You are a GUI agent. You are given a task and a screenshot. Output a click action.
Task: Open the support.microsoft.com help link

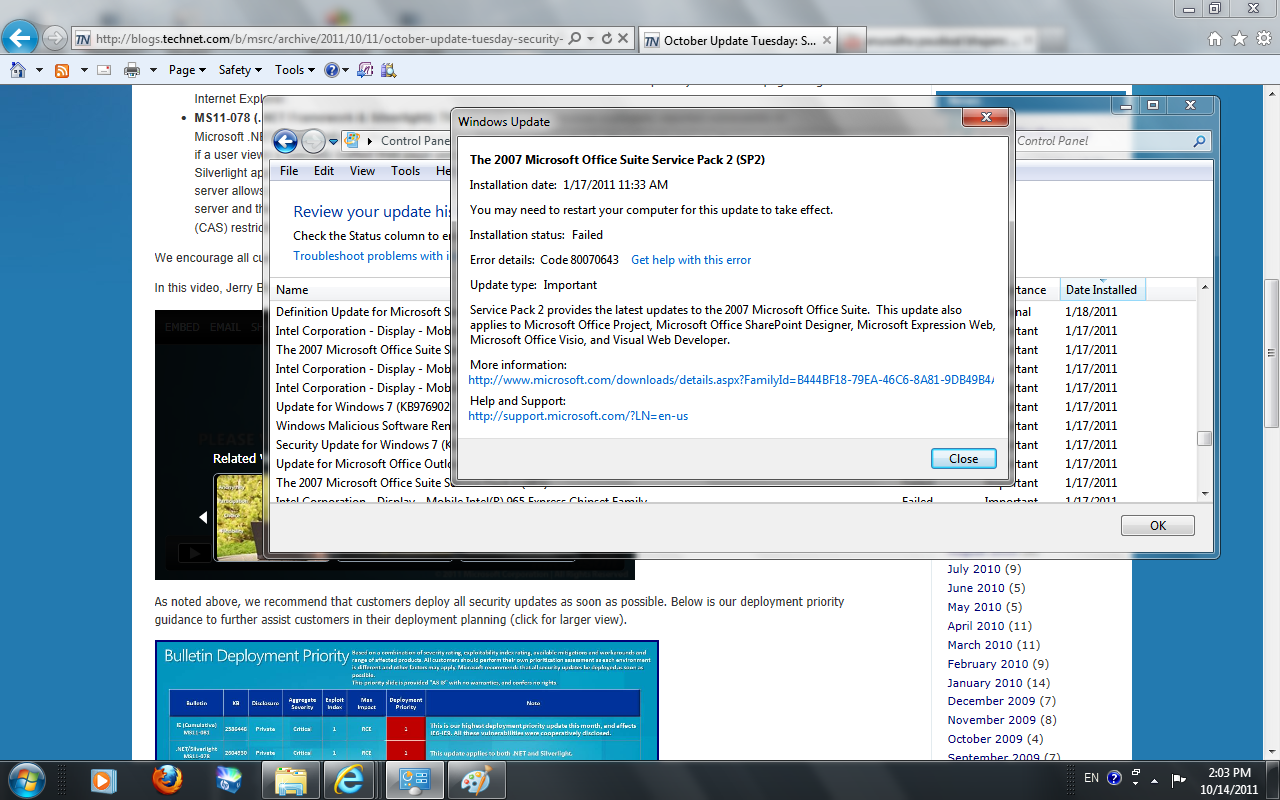(x=578, y=416)
